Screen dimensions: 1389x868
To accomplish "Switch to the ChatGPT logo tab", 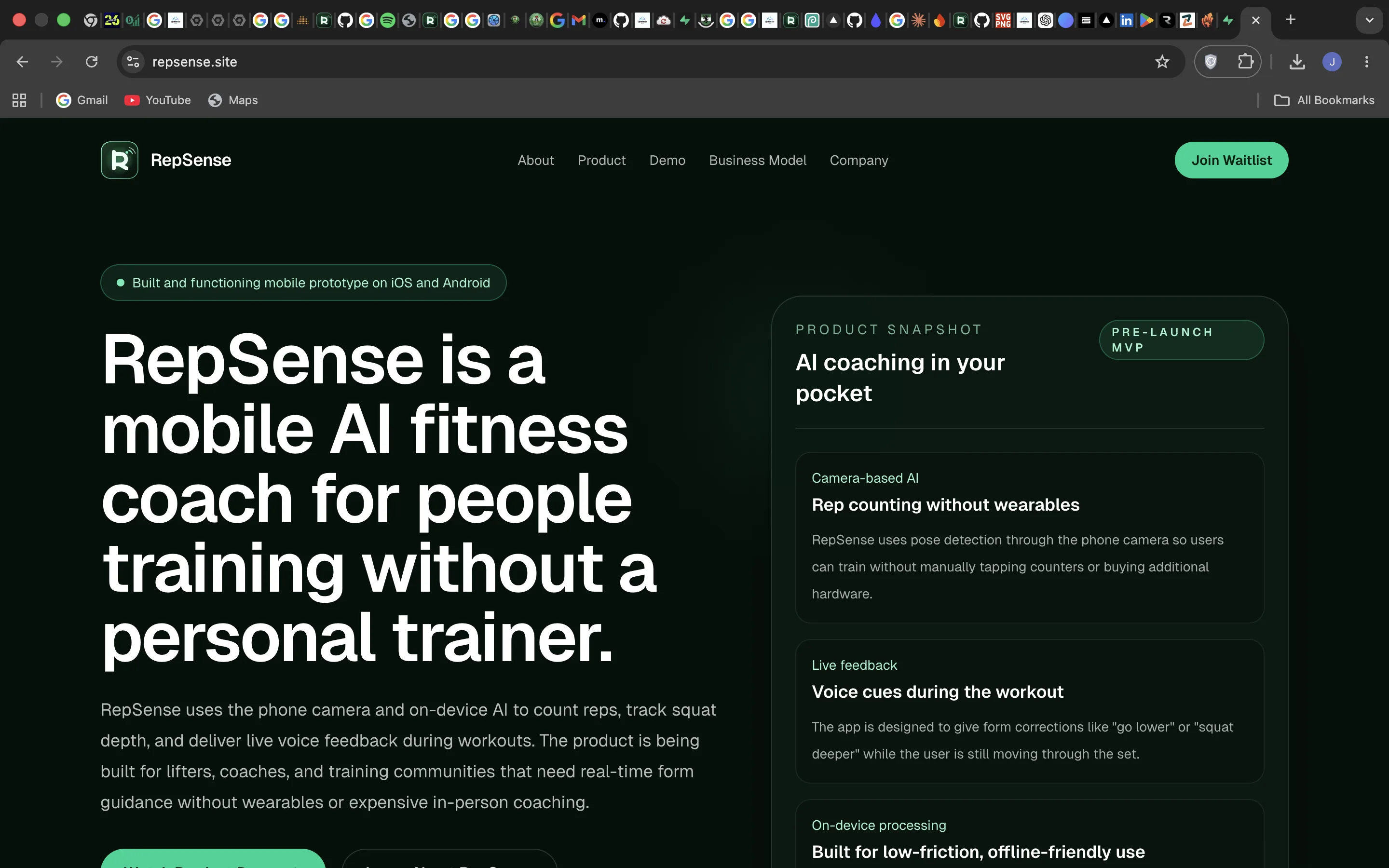I will pos(1045,21).
